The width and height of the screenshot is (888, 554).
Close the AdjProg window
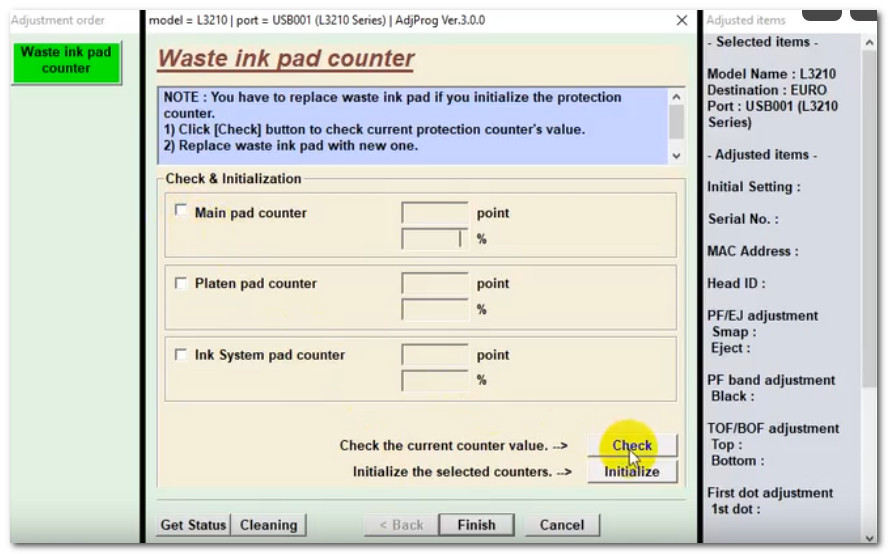681,20
